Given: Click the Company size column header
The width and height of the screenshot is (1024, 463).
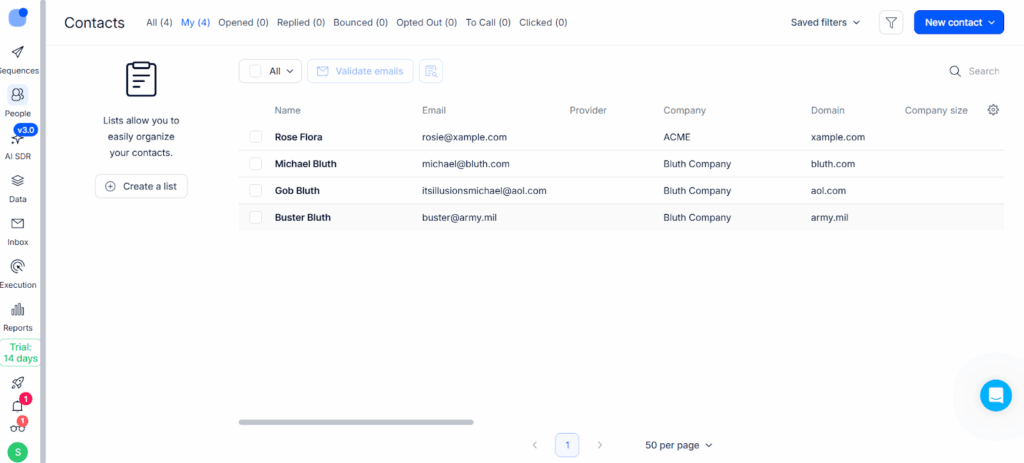Looking at the screenshot, I should tap(936, 110).
